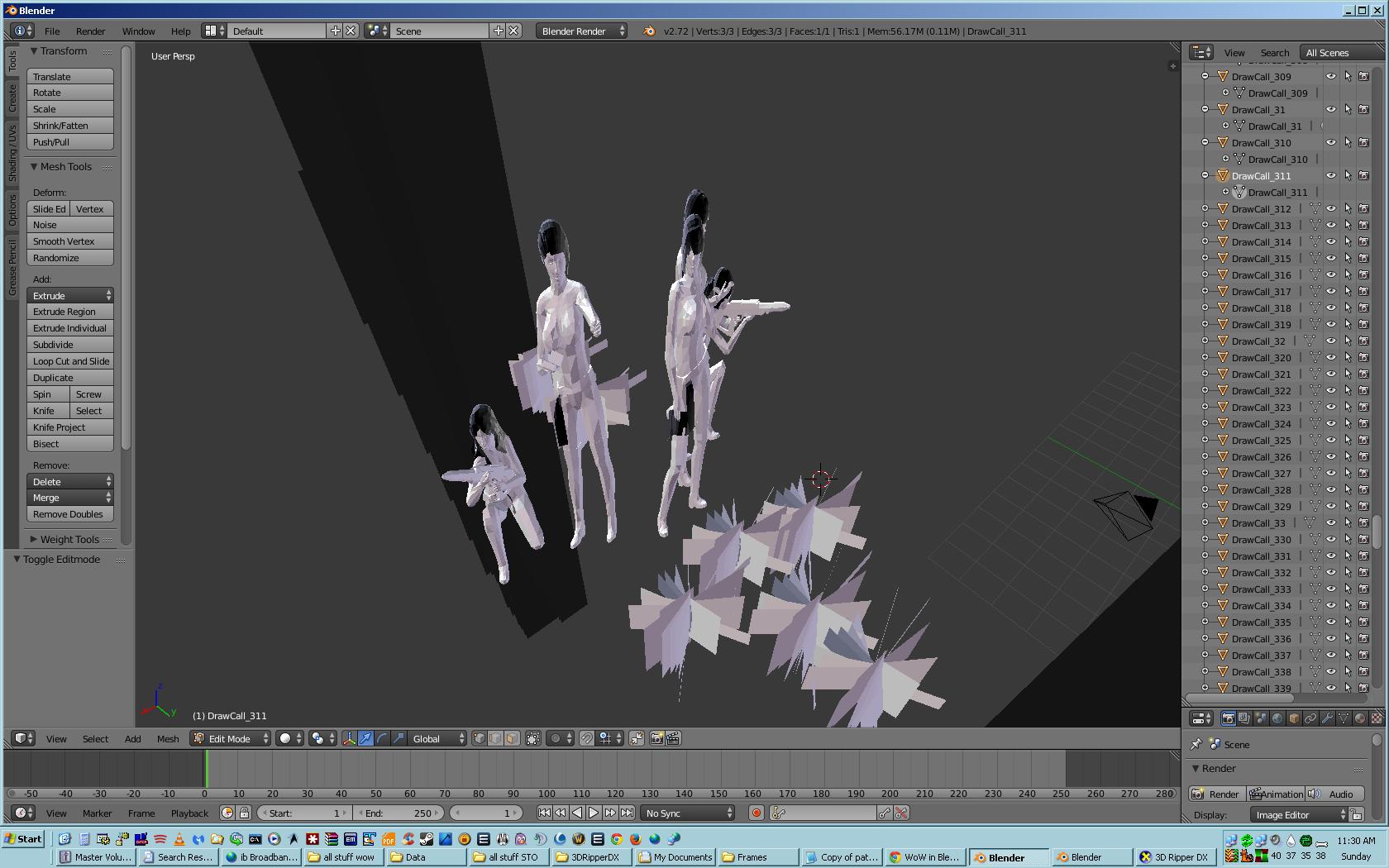This screenshot has width=1389, height=868.
Task: Open the Edit Mode dropdown
Action: (231, 738)
